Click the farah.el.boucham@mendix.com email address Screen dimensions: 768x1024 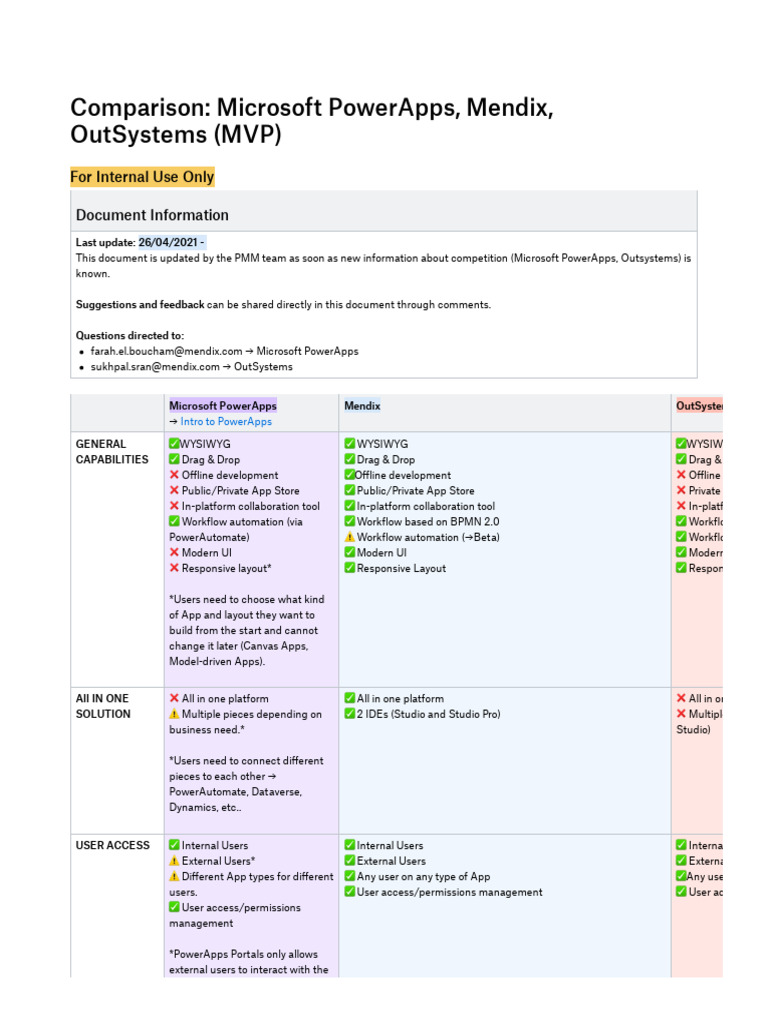point(166,351)
